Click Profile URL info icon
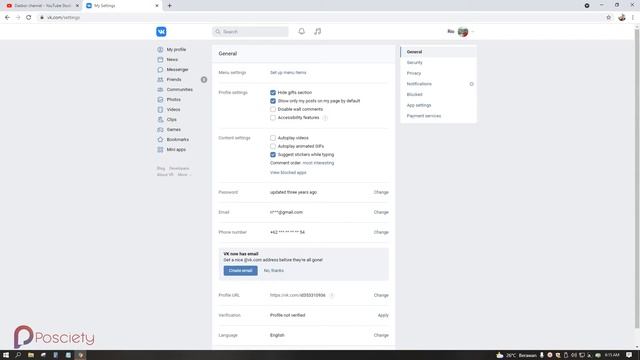Viewport: 640px width, 360px height. point(332,295)
